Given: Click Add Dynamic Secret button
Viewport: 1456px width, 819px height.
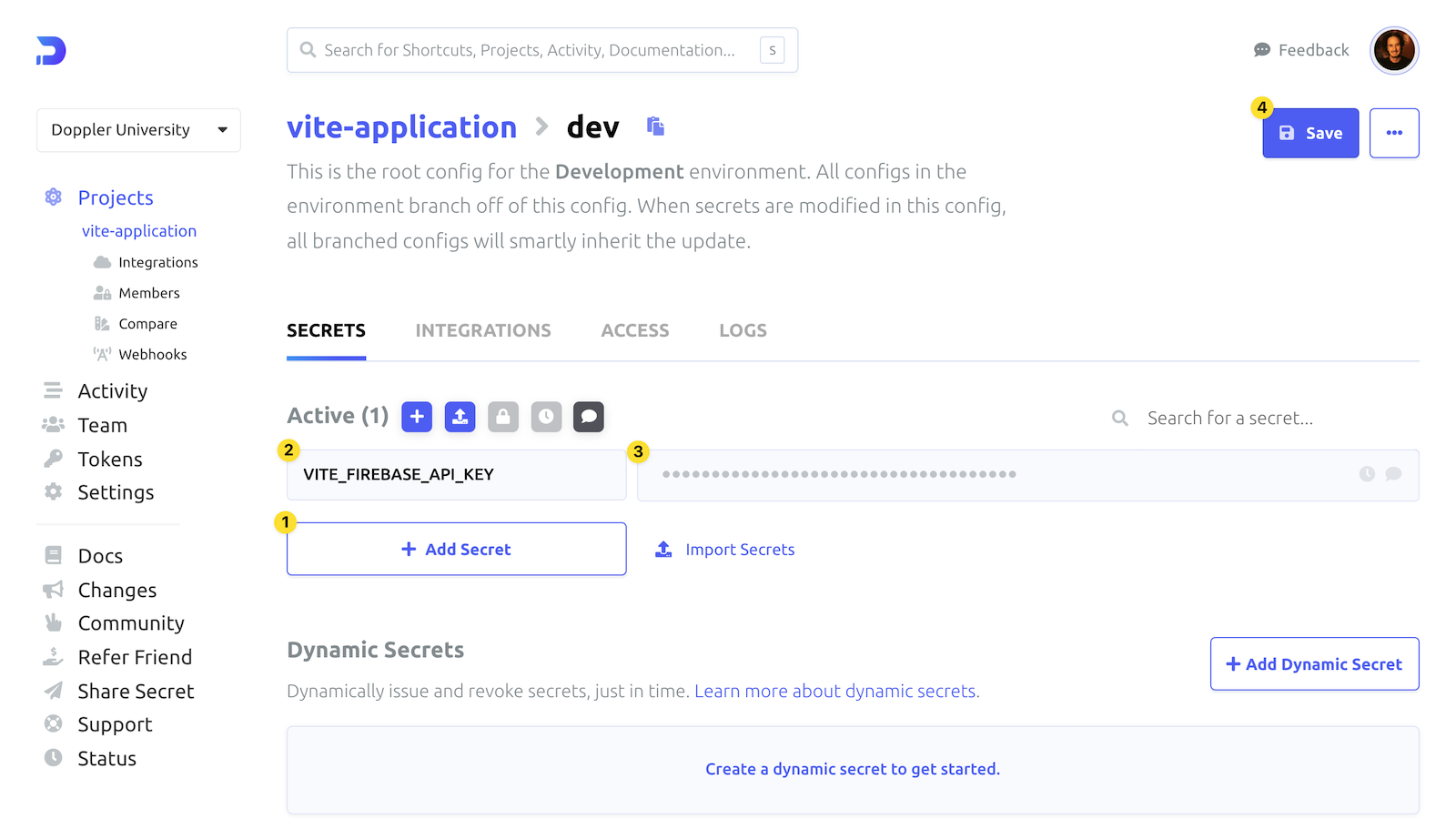Looking at the screenshot, I should (x=1315, y=664).
